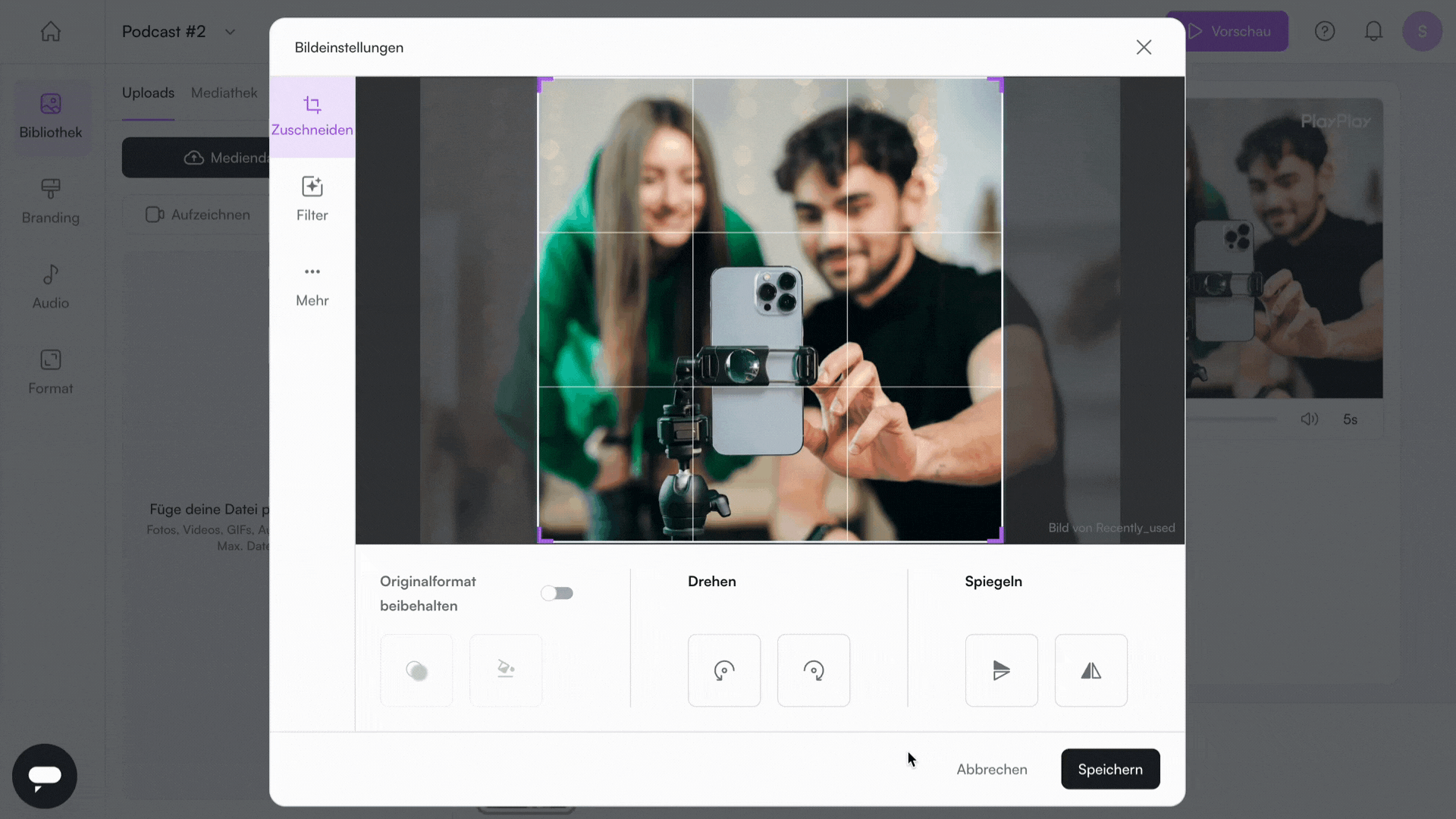Click the top-left crop corner handle
1456x819 pixels.
pyautogui.click(x=544, y=83)
